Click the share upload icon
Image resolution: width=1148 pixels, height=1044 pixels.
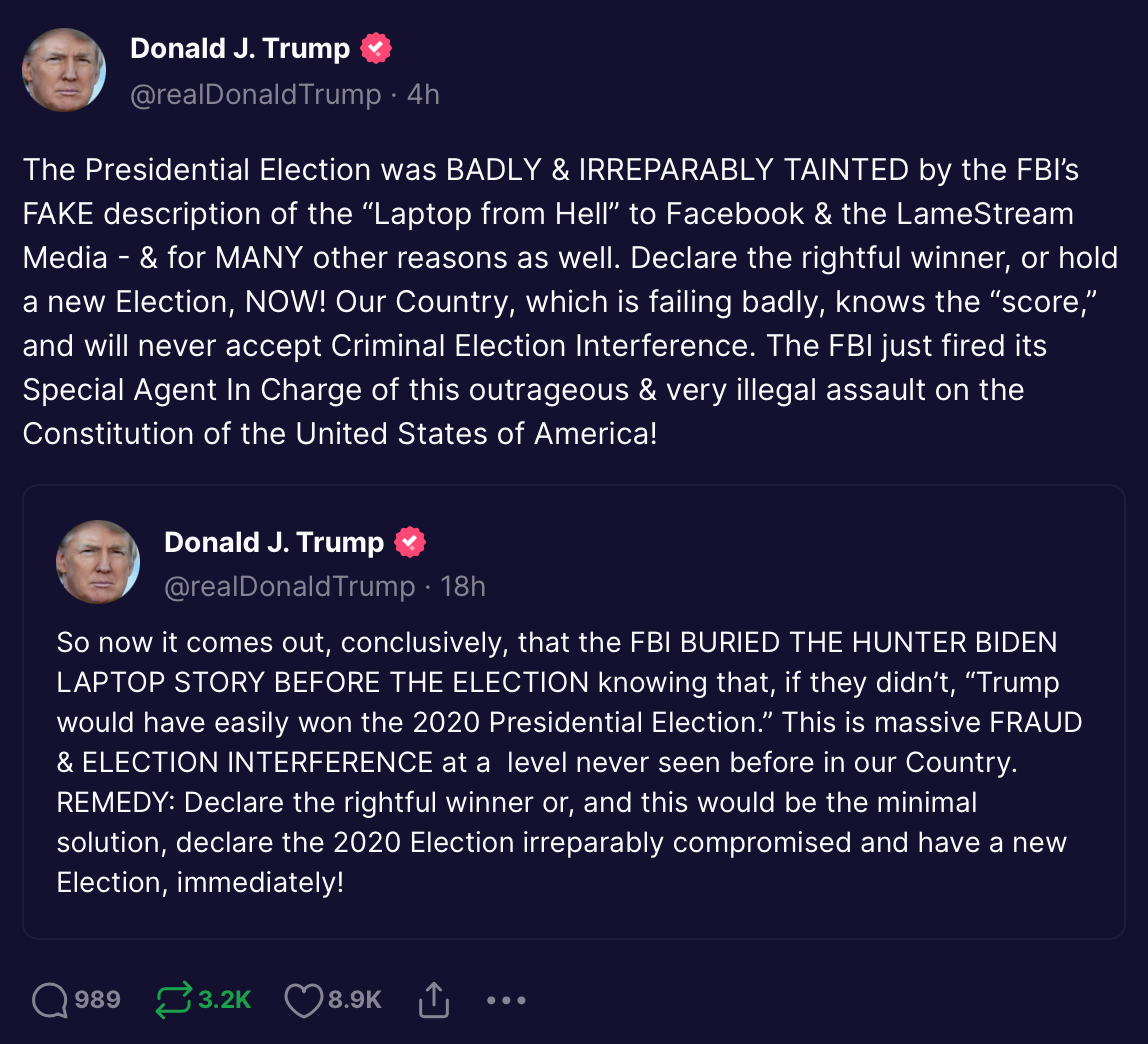click(x=433, y=1000)
